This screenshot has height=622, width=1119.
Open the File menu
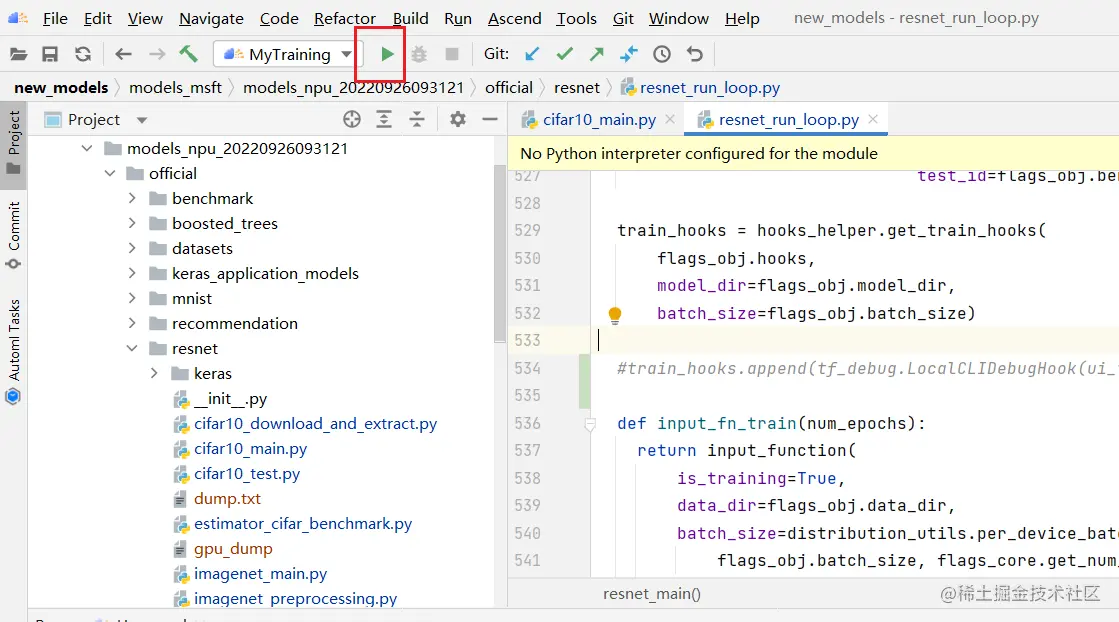(x=55, y=19)
